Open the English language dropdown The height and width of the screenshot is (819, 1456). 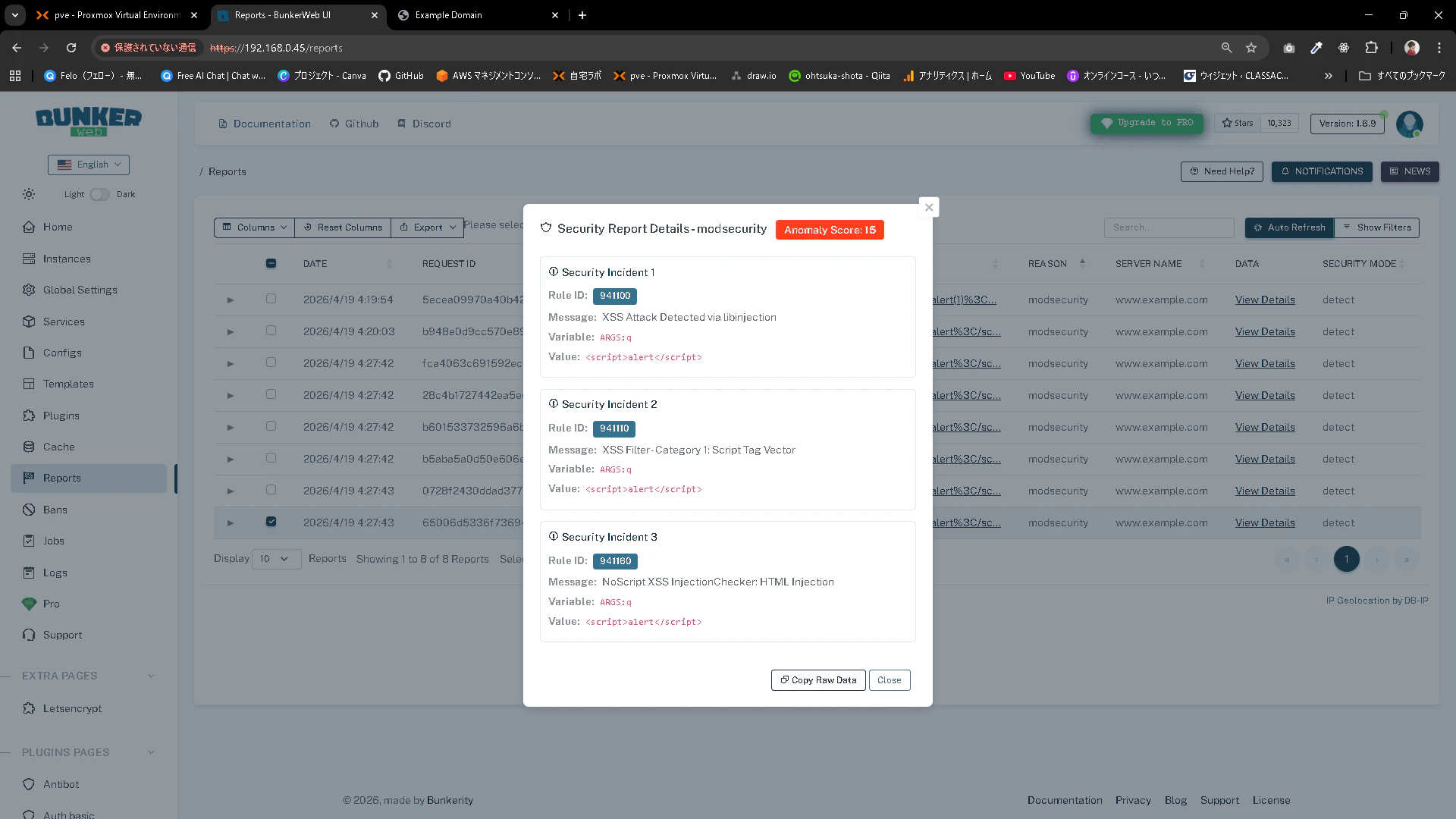[x=89, y=165]
